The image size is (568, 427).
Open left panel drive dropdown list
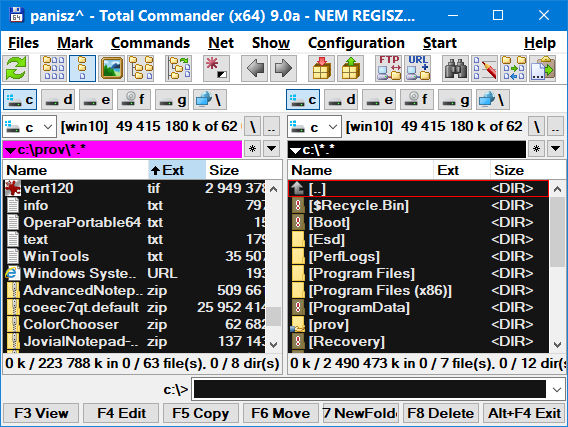coord(29,127)
